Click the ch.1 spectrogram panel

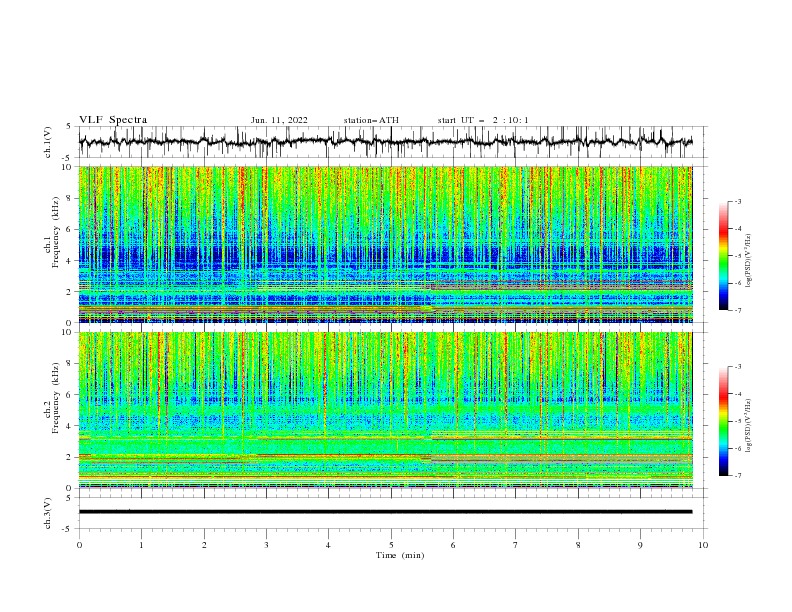(385, 244)
